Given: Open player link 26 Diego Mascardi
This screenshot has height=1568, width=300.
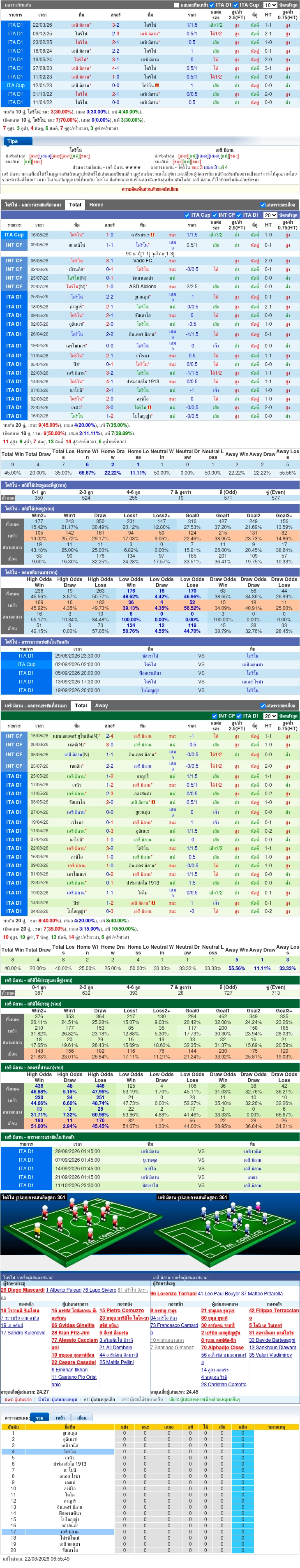Looking at the screenshot, I should pyautogui.click(x=23, y=1290).
